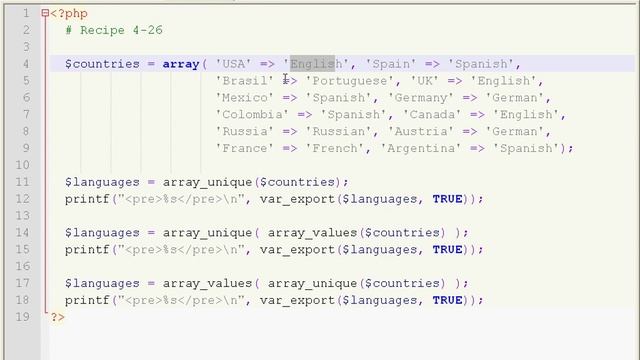Click the 'Brasil' key string

[244, 81]
